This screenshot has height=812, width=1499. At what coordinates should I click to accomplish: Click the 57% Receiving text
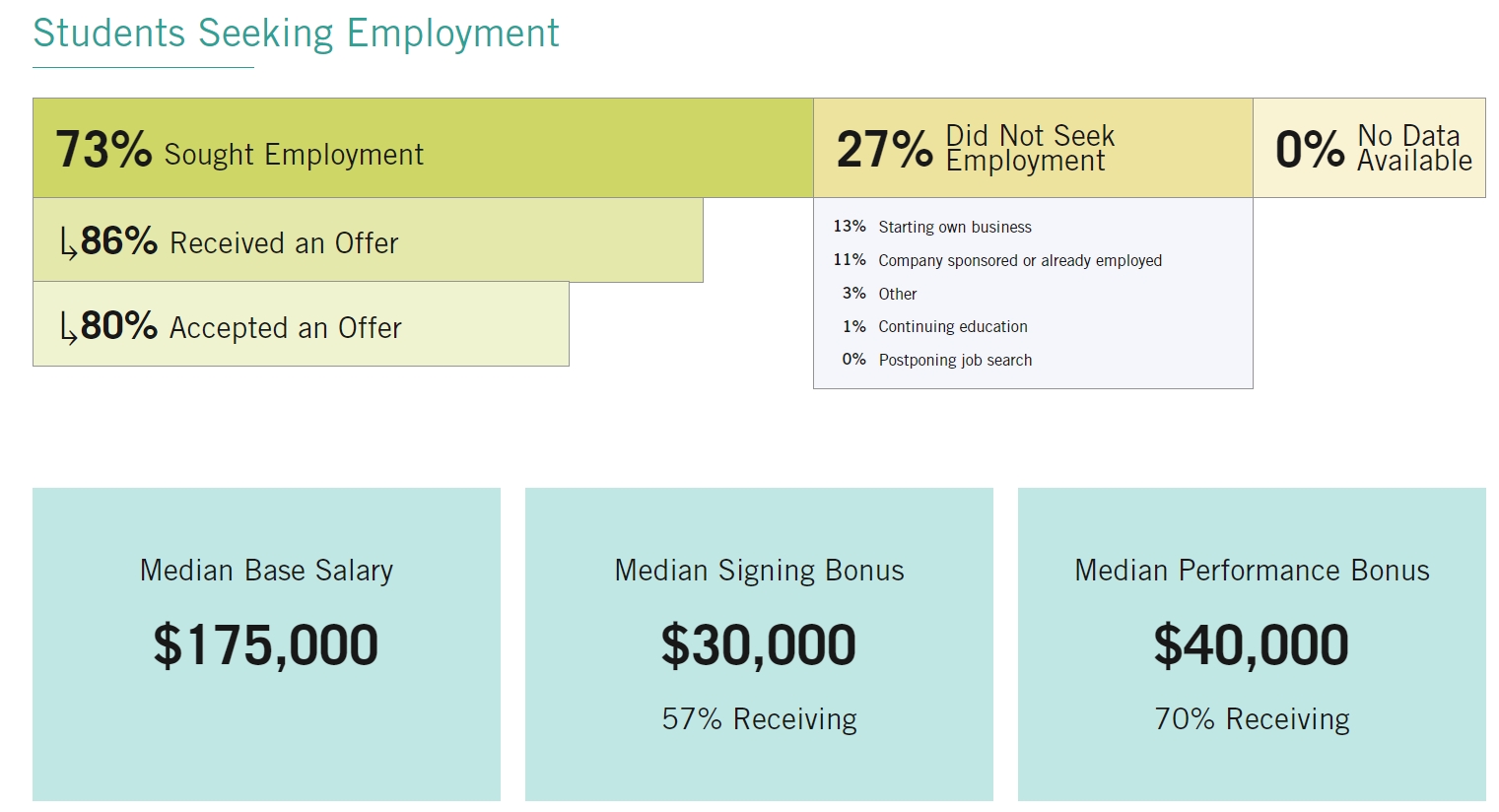coord(759,719)
